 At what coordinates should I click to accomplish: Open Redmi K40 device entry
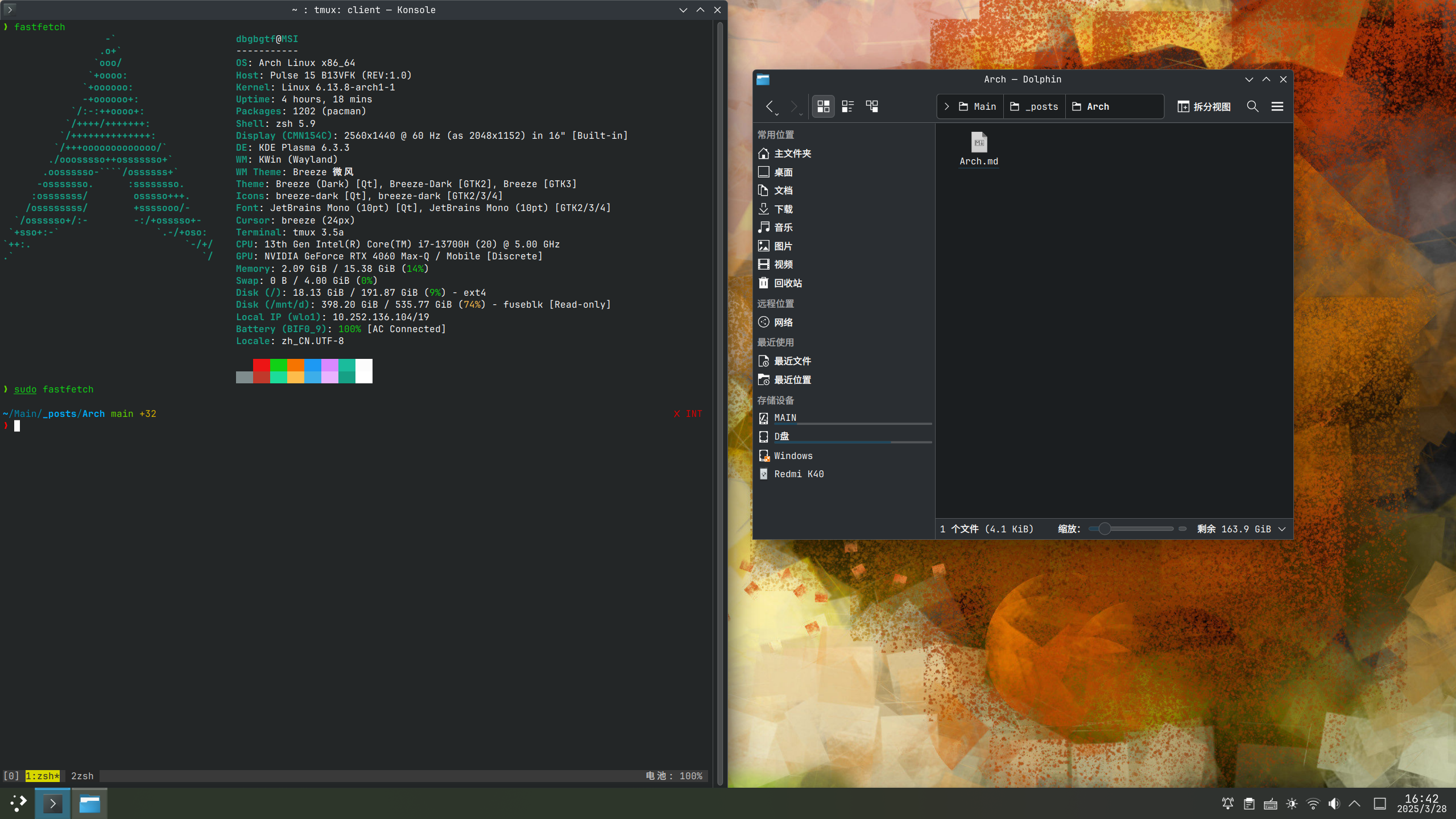pos(798,474)
